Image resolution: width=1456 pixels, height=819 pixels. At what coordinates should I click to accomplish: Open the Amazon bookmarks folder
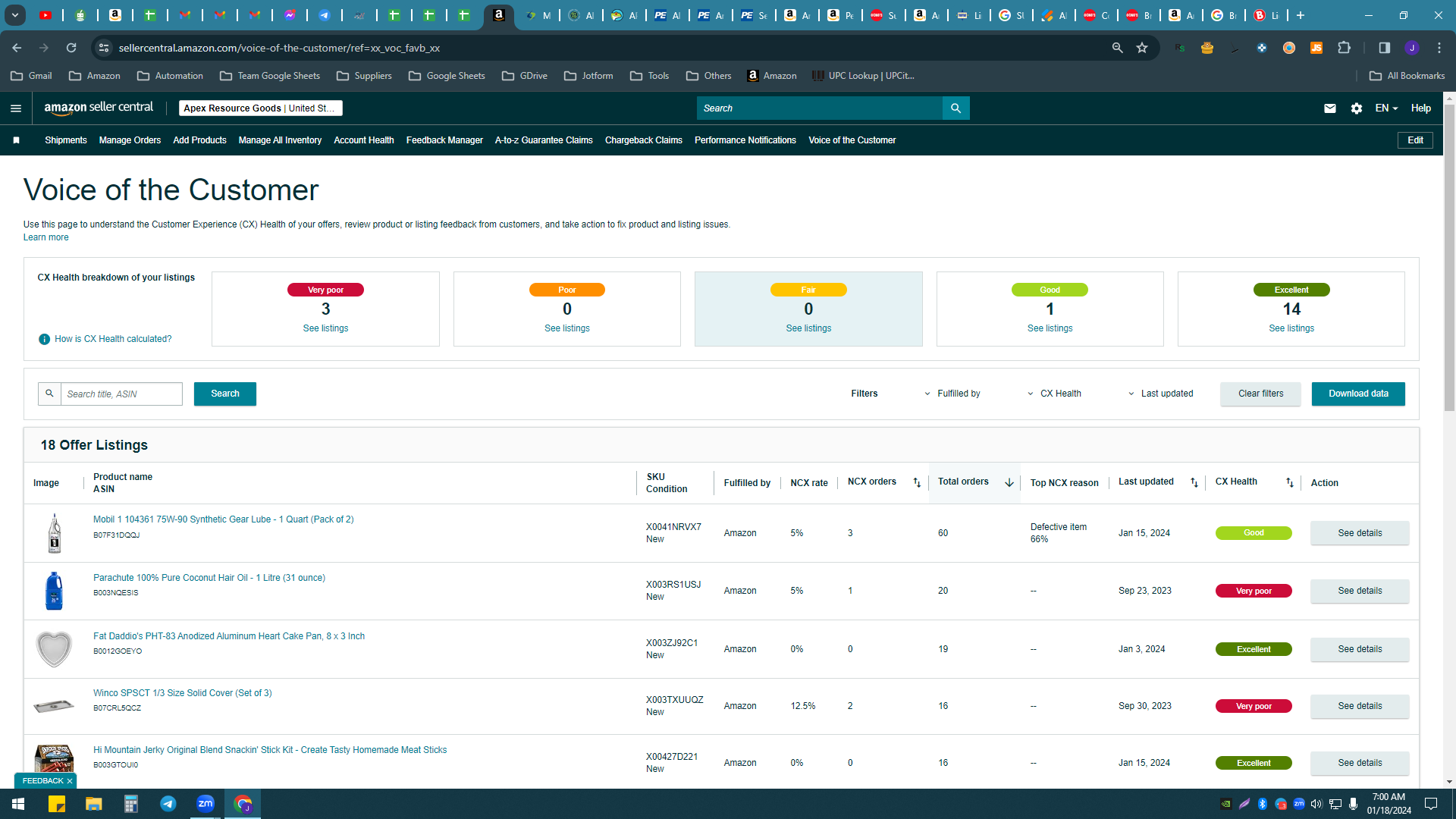pos(95,76)
